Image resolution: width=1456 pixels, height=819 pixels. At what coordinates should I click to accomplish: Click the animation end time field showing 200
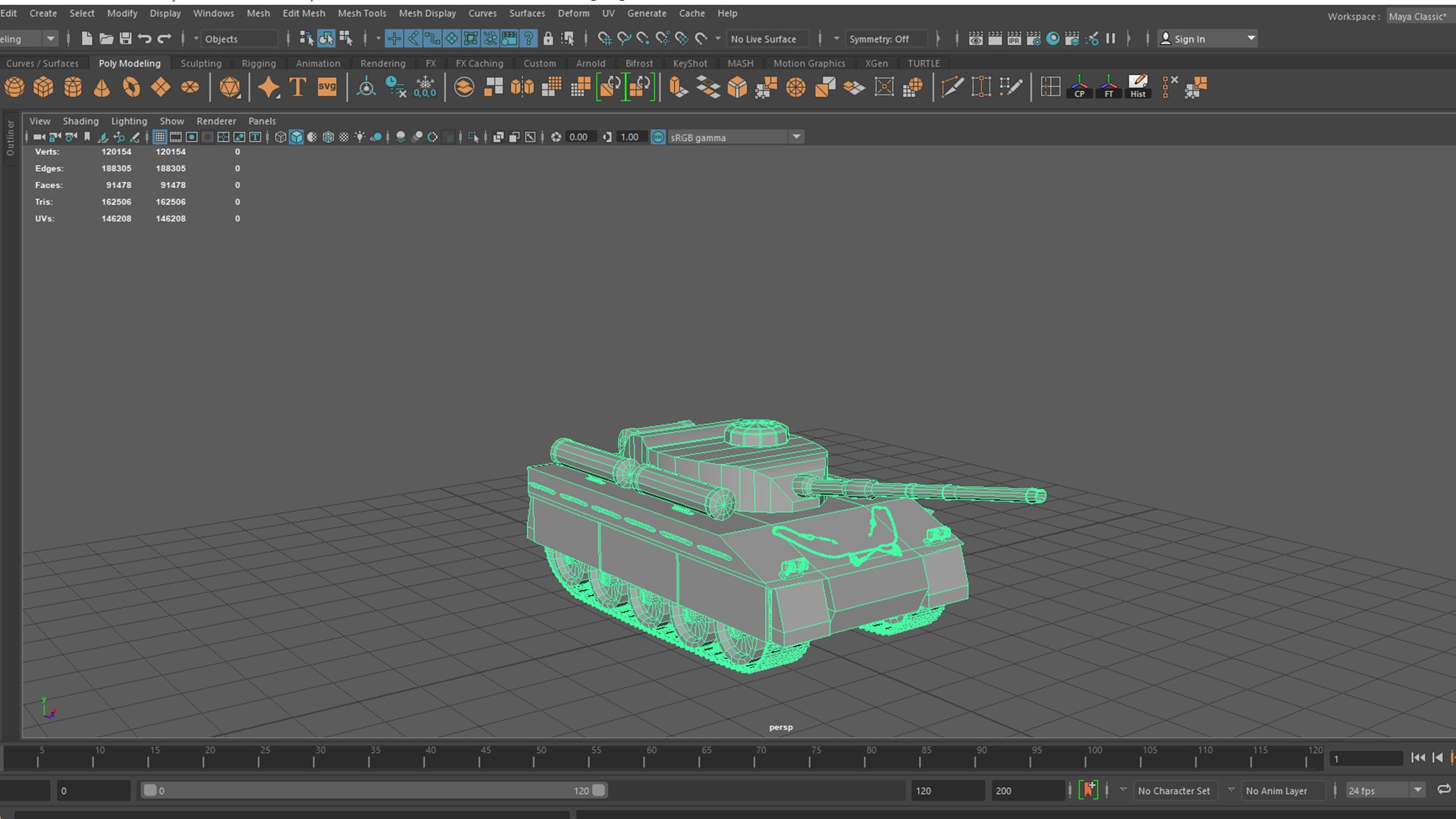coord(1028,790)
